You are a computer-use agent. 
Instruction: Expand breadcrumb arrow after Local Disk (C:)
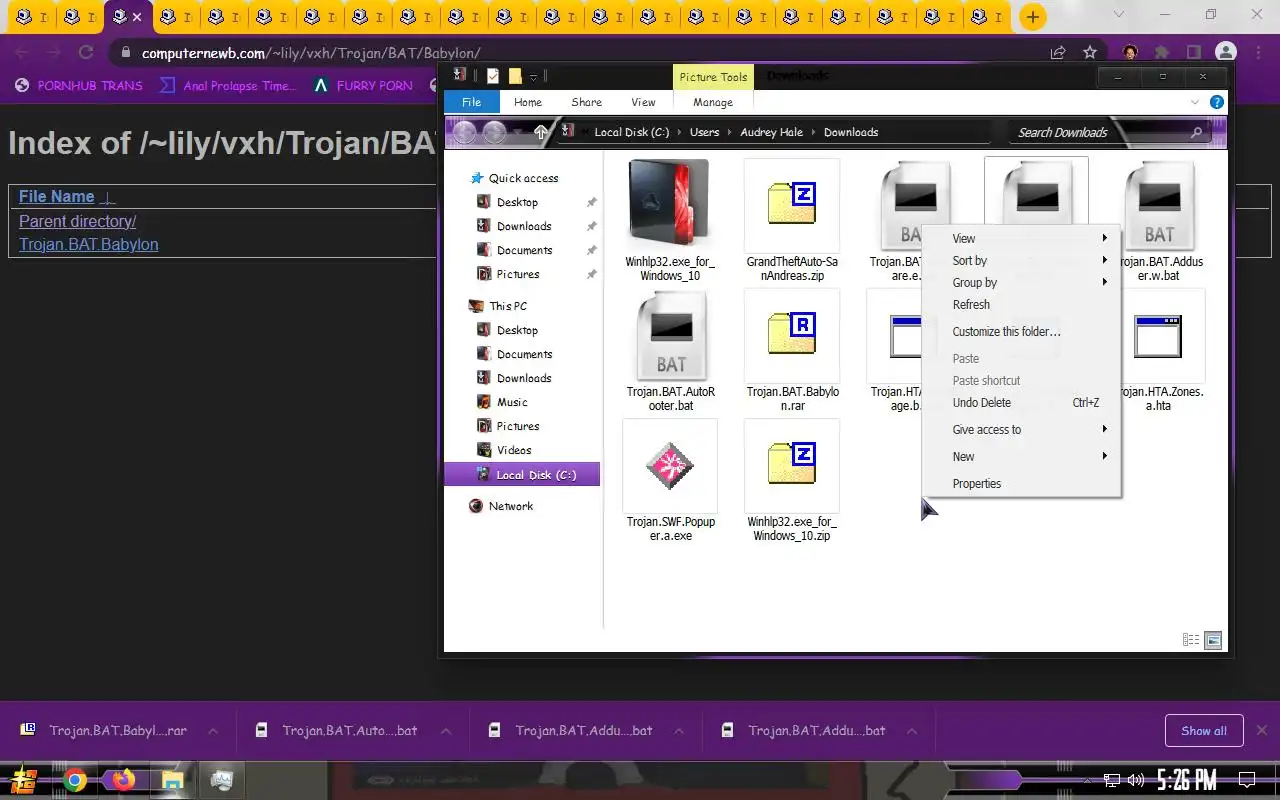pyautogui.click(x=679, y=132)
